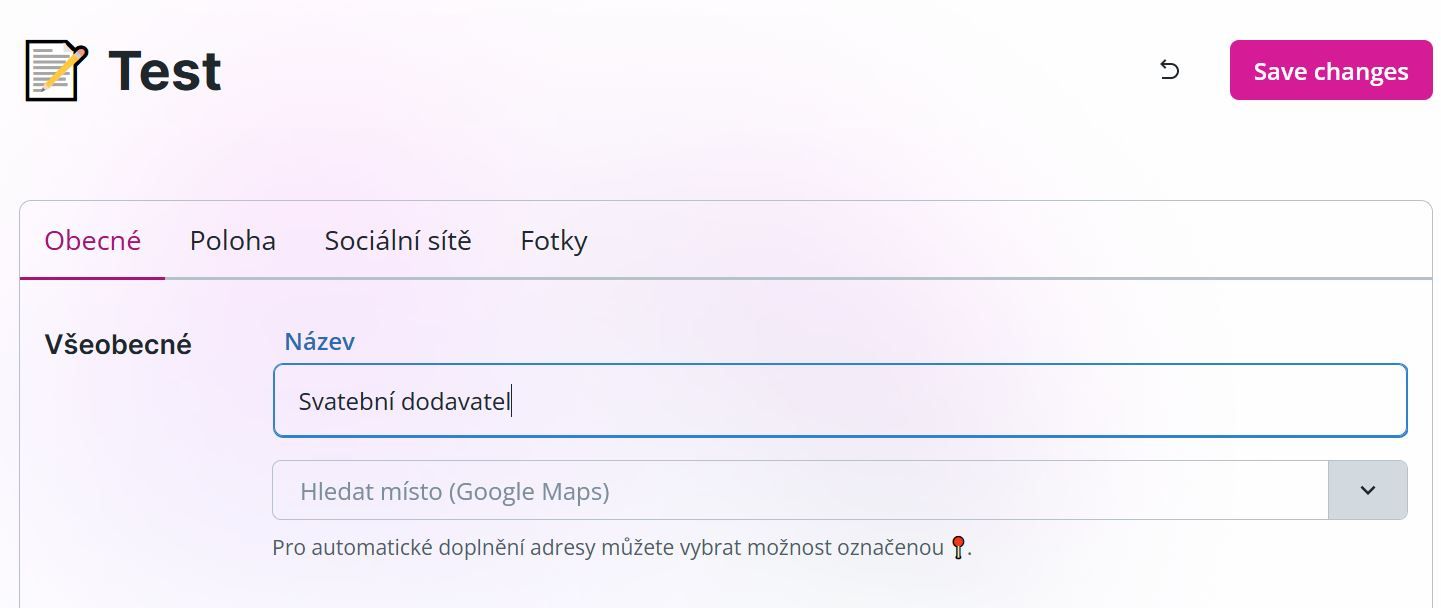Select the Fotky tab

[x=554, y=241]
